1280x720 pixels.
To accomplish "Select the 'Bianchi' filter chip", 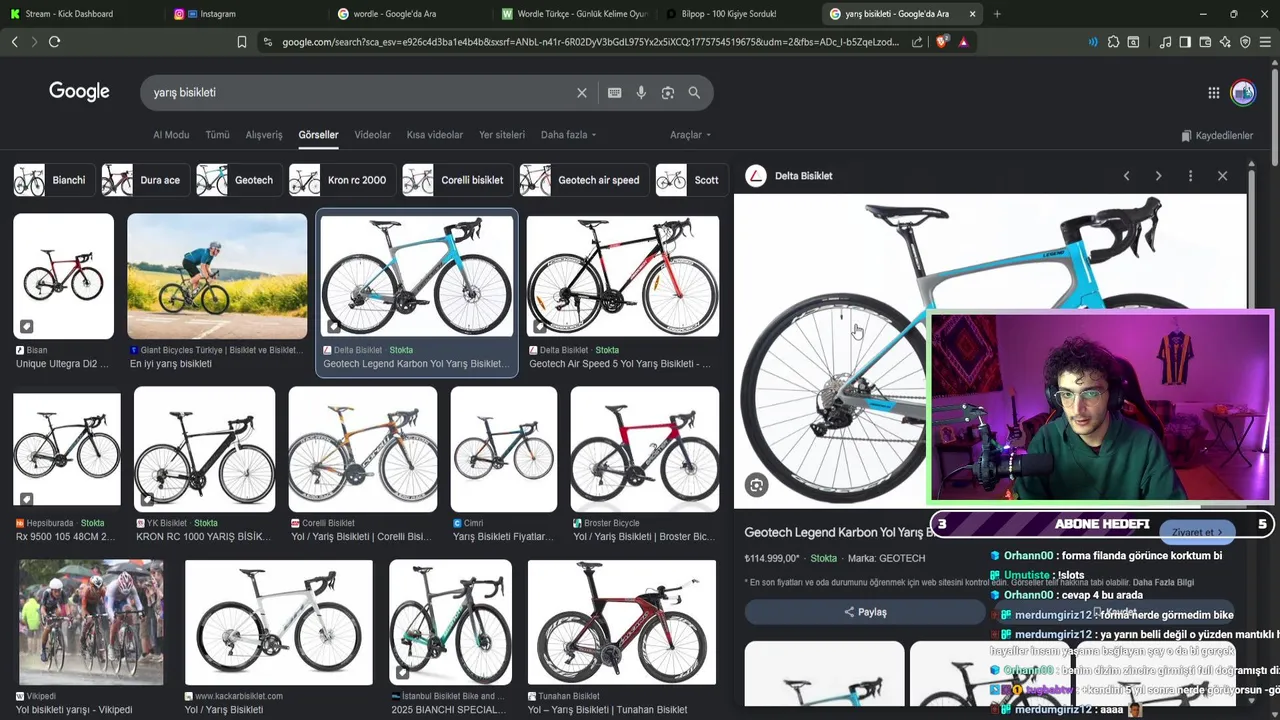I will tap(54, 180).
